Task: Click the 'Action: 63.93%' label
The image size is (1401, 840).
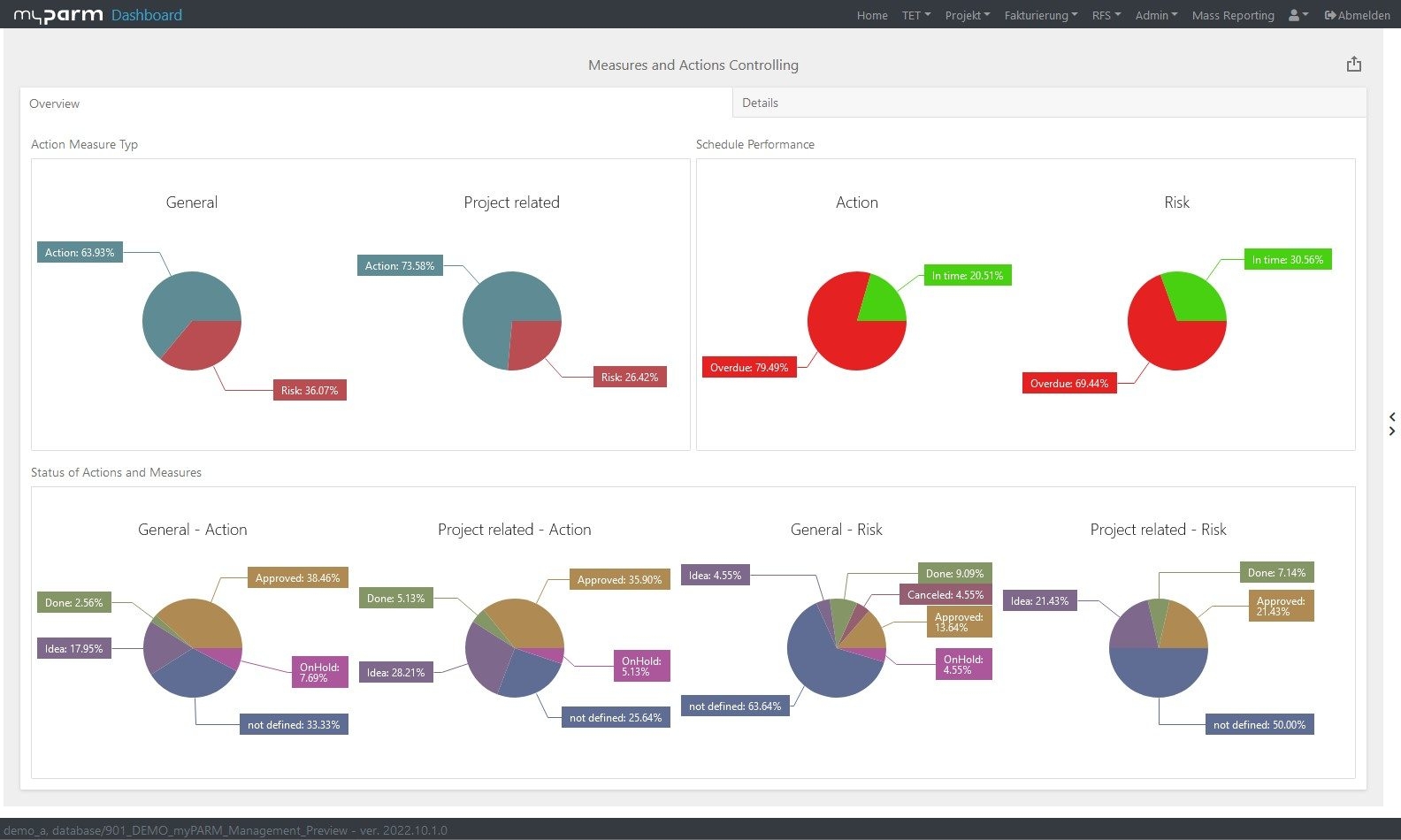Action: (80, 252)
